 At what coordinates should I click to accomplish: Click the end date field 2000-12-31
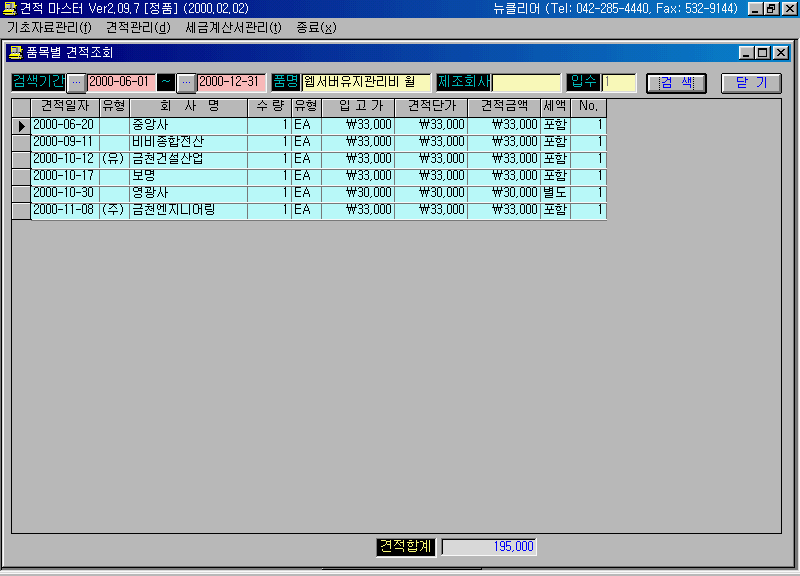(x=231, y=82)
